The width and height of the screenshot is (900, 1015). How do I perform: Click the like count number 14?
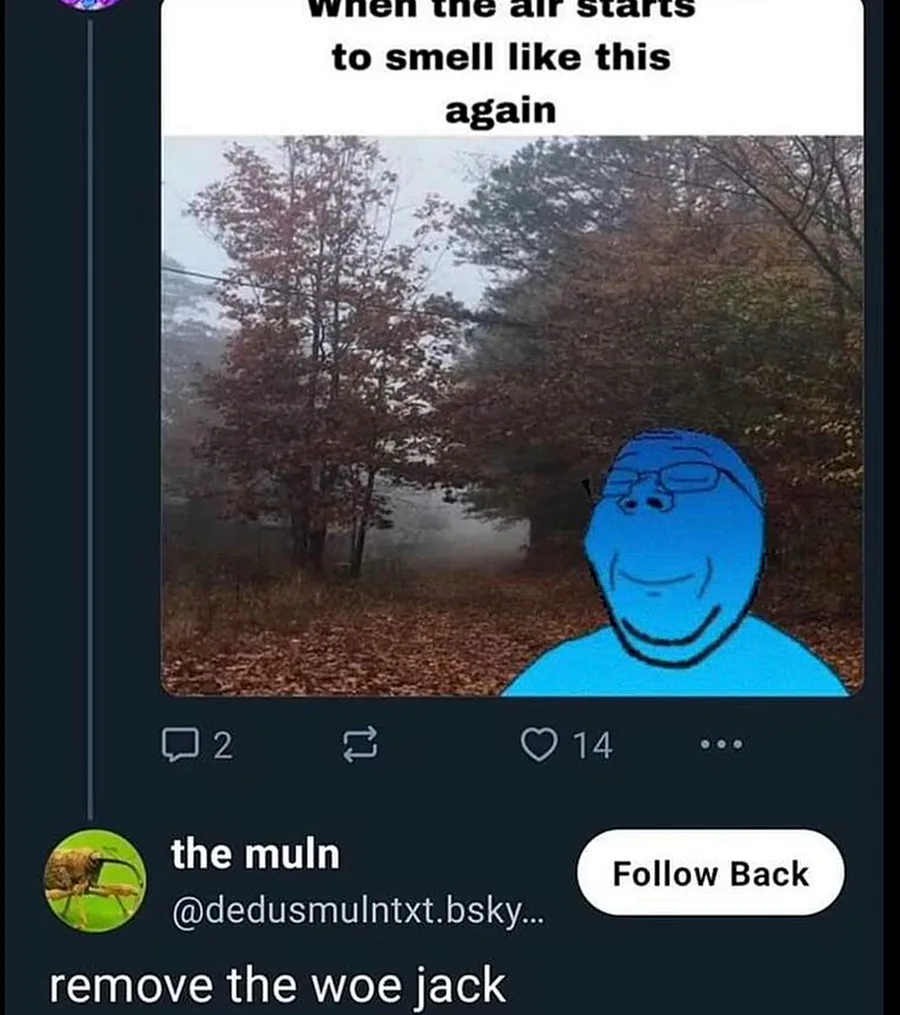(594, 745)
